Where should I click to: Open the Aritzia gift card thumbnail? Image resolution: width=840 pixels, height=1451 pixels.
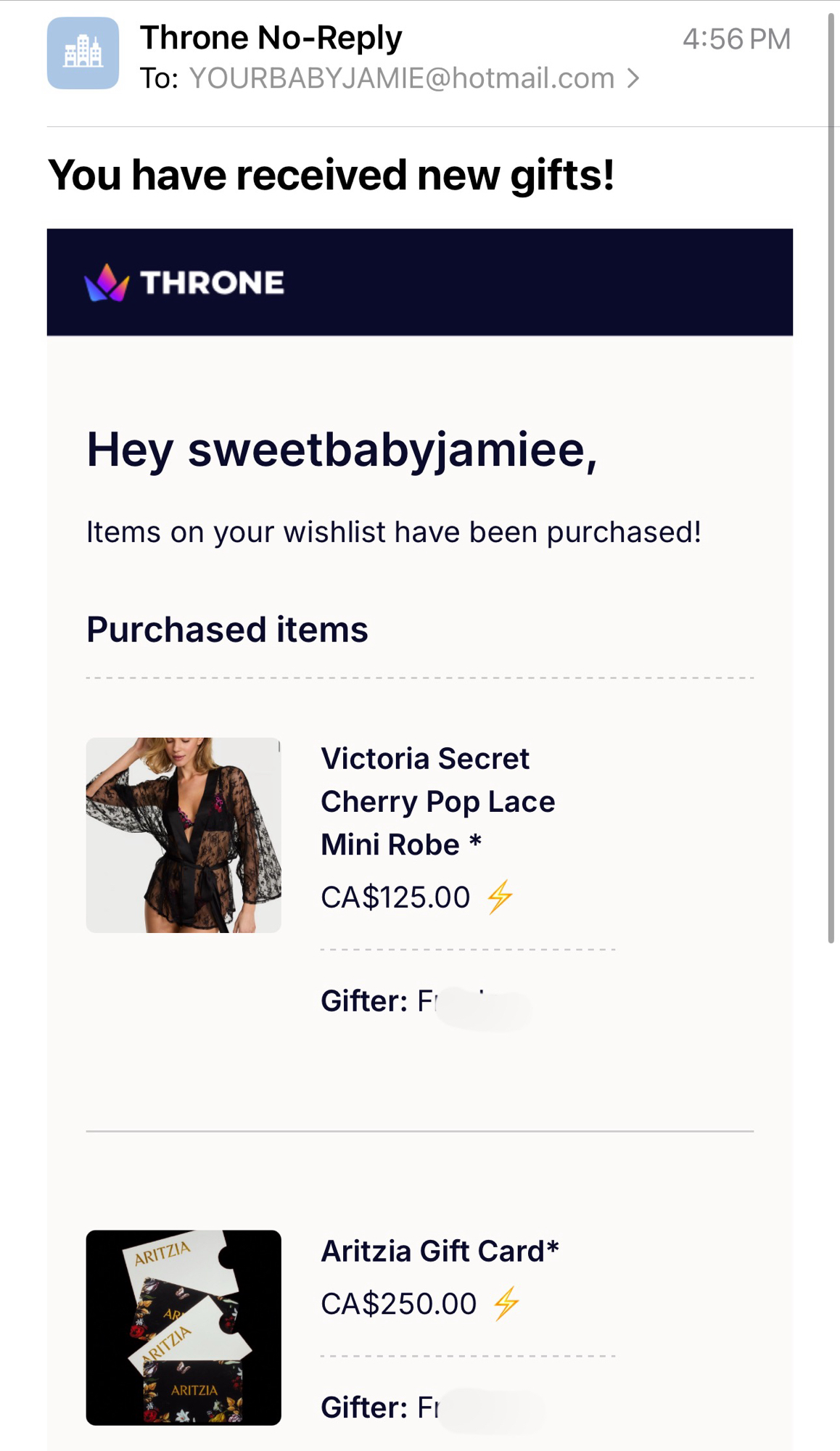184,1327
